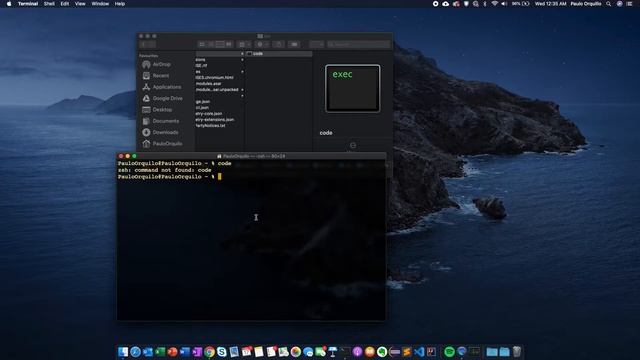Switch Finder to column view
640x360 pixels.
pyautogui.click(x=220, y=44)
